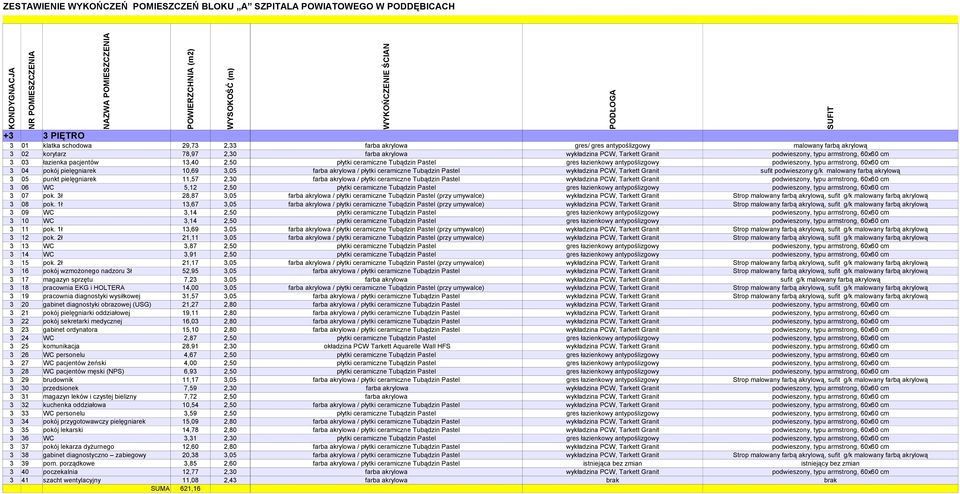Select the area value '20,38'
This screenshot has height=494, width=960.
(x=190, y=455)
